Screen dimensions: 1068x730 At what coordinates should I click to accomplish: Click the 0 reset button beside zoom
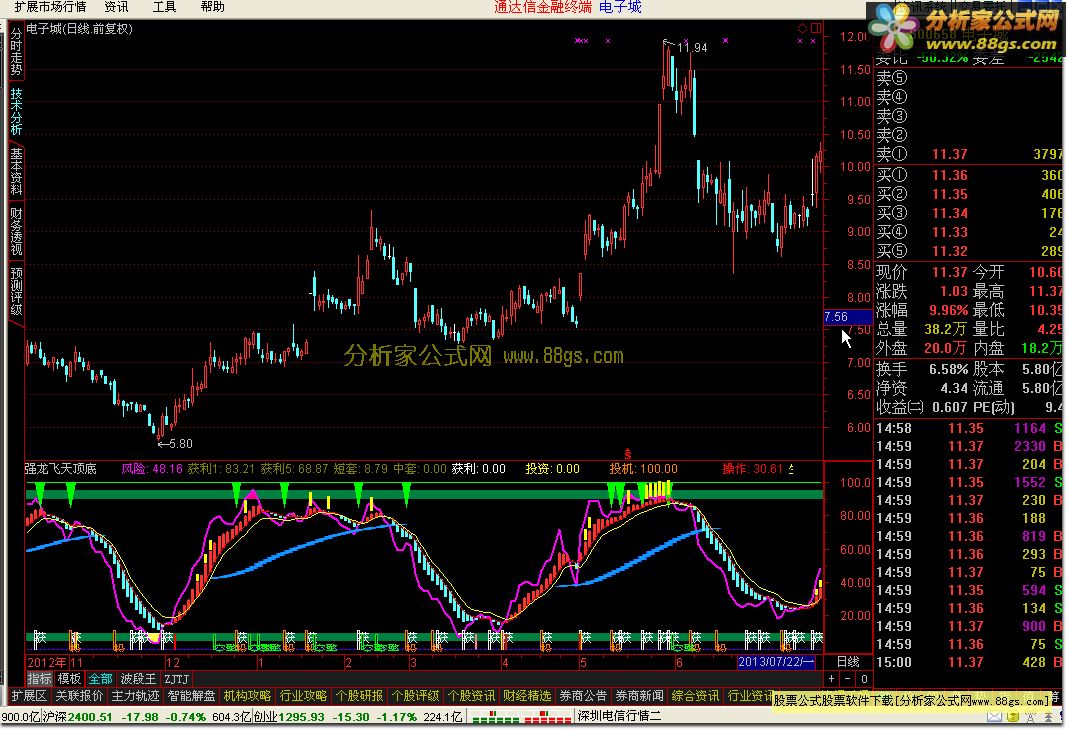864,679
